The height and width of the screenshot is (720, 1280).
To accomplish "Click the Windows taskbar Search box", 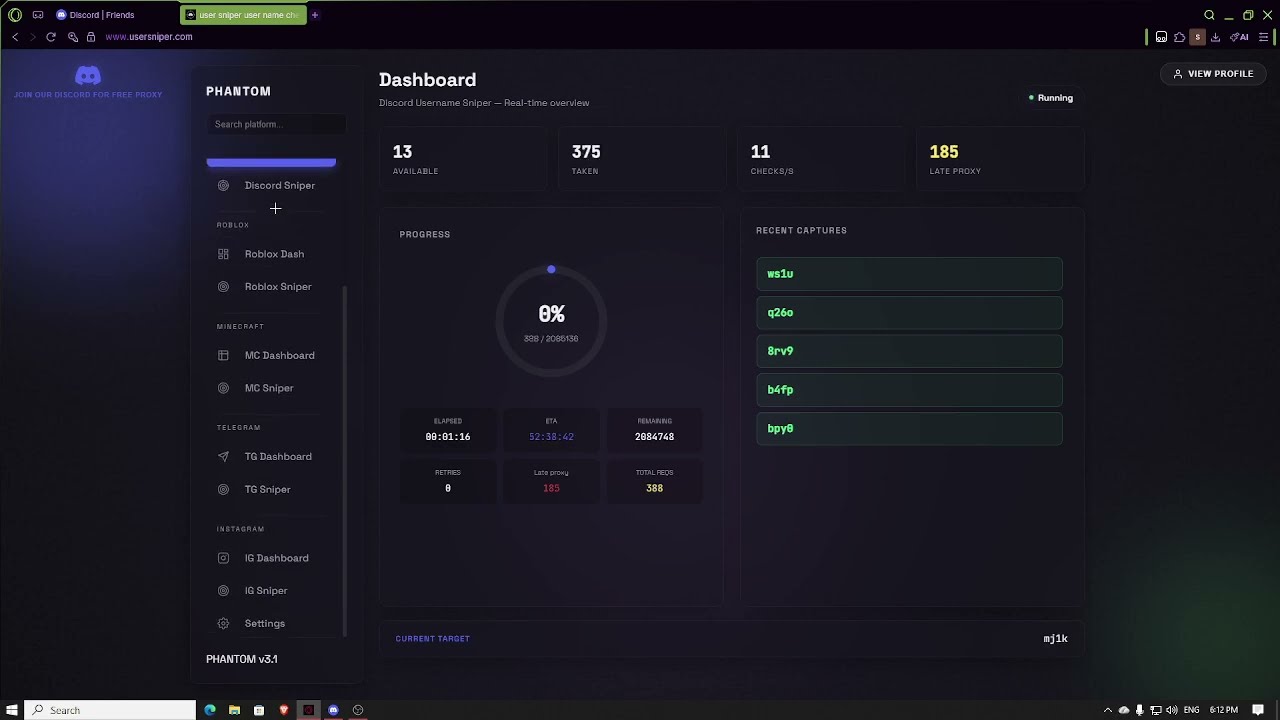I will point(110,710).
